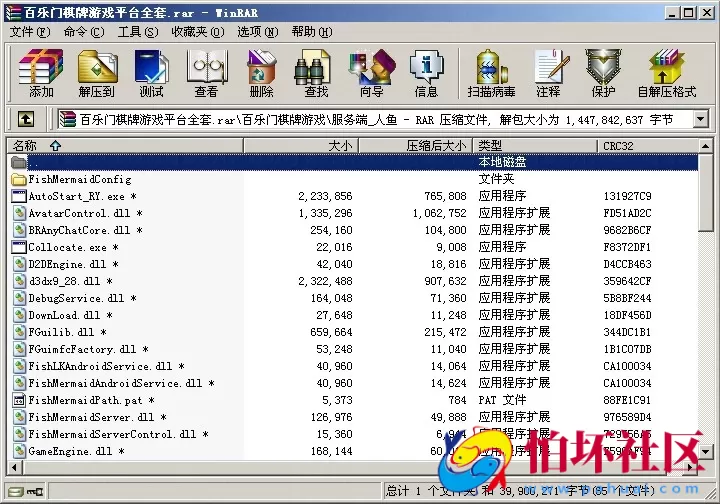This screenshot has width=720, height=504.
Task: Select GameEngine.dll in the file list
Action: tap(76, 451)
